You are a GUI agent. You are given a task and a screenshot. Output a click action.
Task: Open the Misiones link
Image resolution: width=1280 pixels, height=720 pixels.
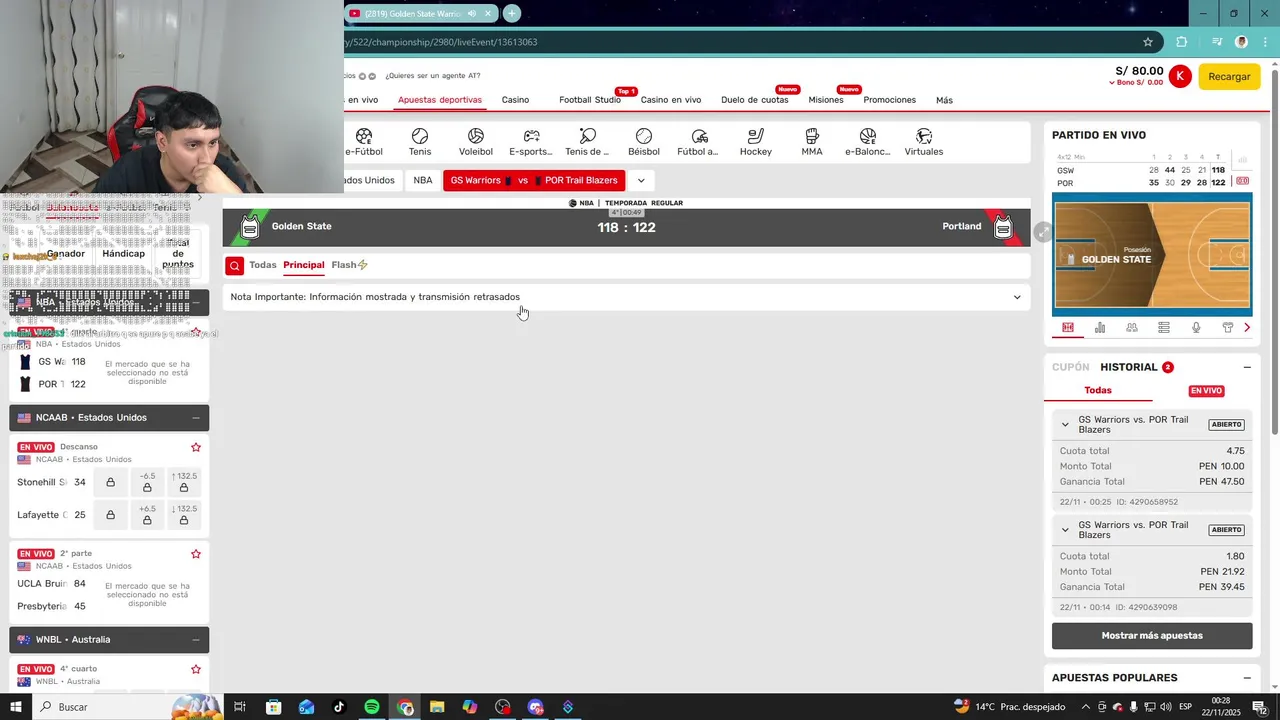[826, 100]
